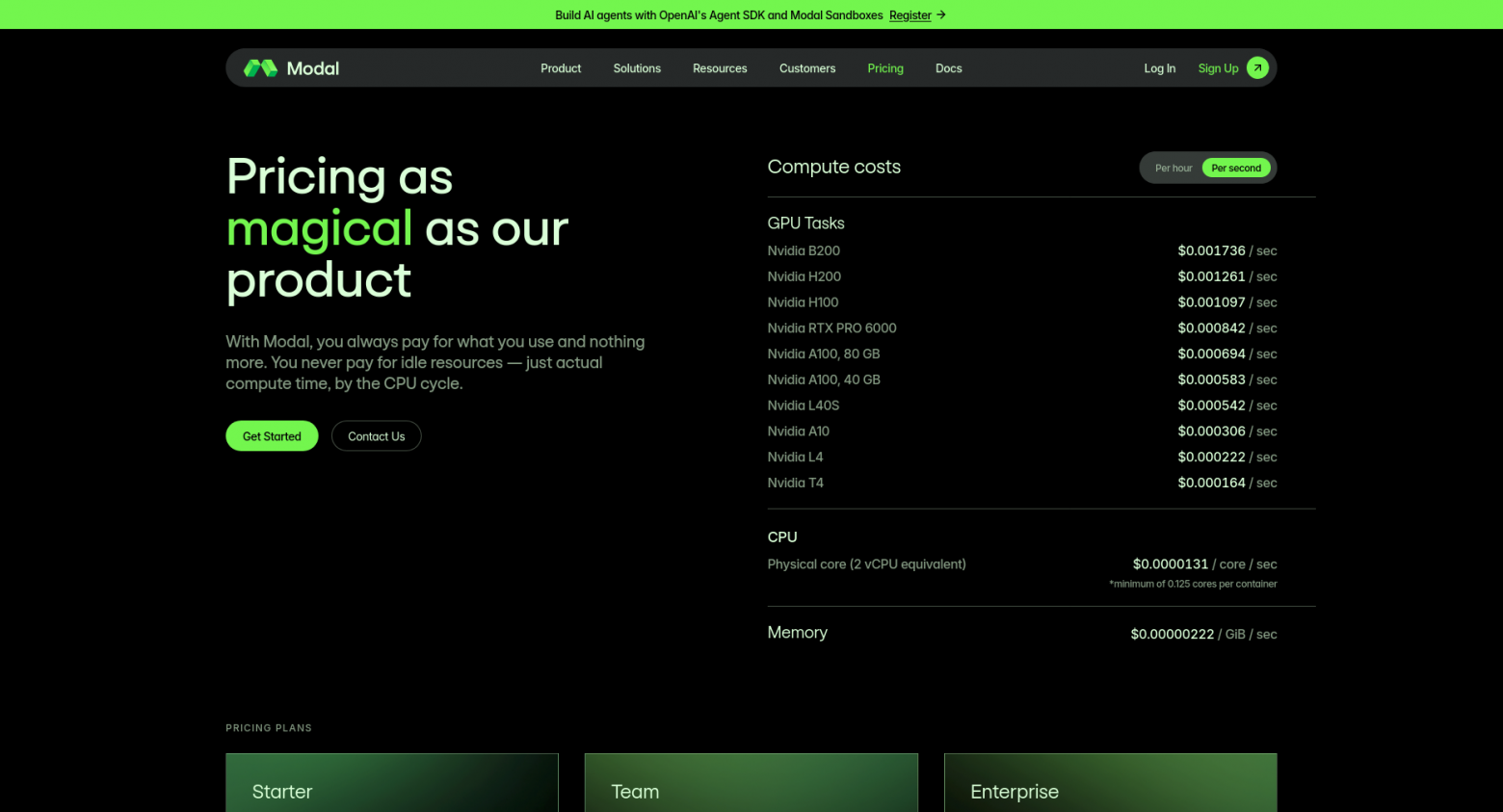Click the Sign Up link

pos(1218,68)
